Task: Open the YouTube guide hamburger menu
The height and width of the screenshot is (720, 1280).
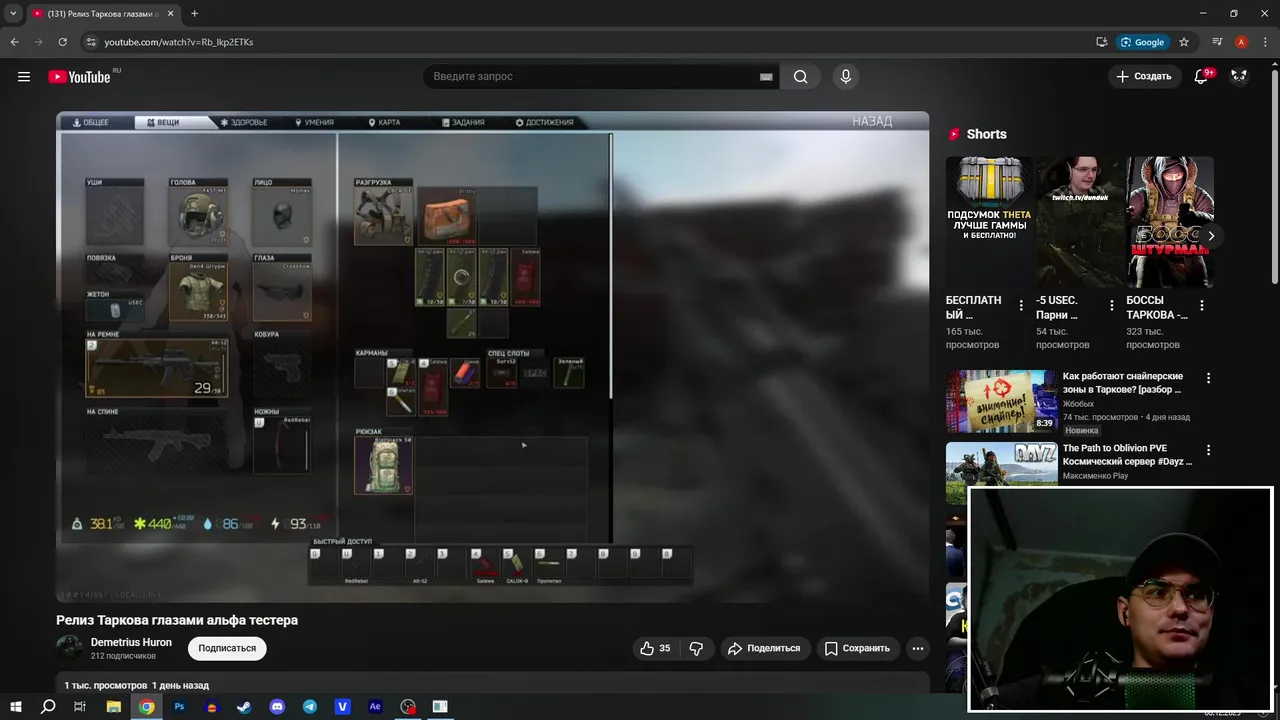Action: 24,77
